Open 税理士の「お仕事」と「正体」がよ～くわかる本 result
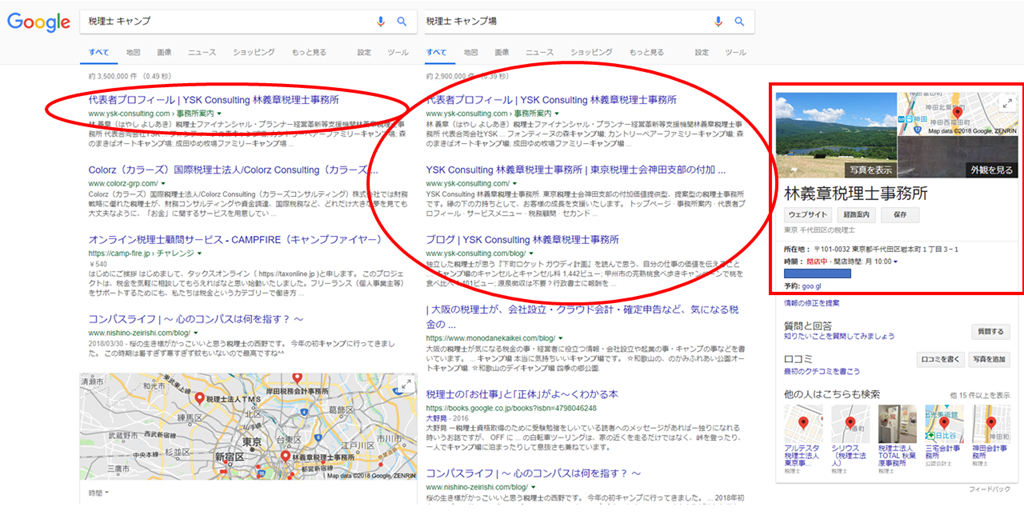The image size is (1024, 515). (522, 394)
